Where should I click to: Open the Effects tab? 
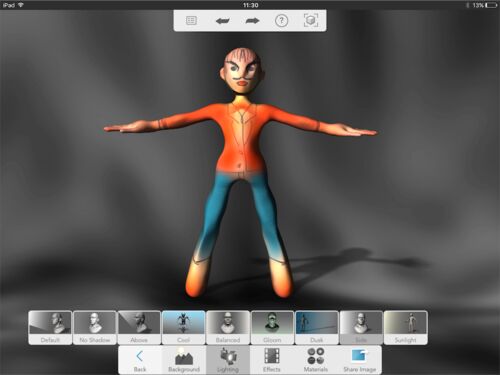pyautogui.click(x=272, y=360)
